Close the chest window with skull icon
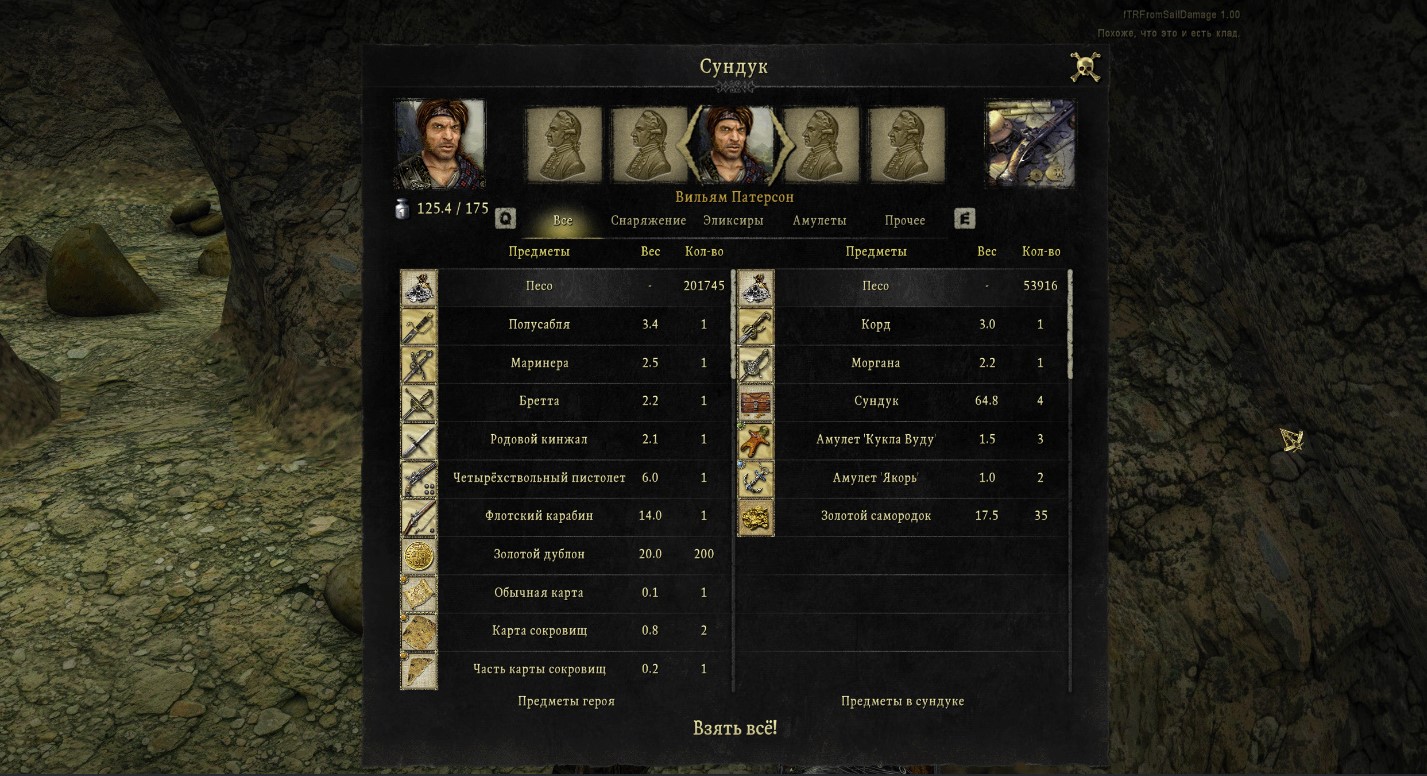The image size is (1427, 776). click(1085, 67)
